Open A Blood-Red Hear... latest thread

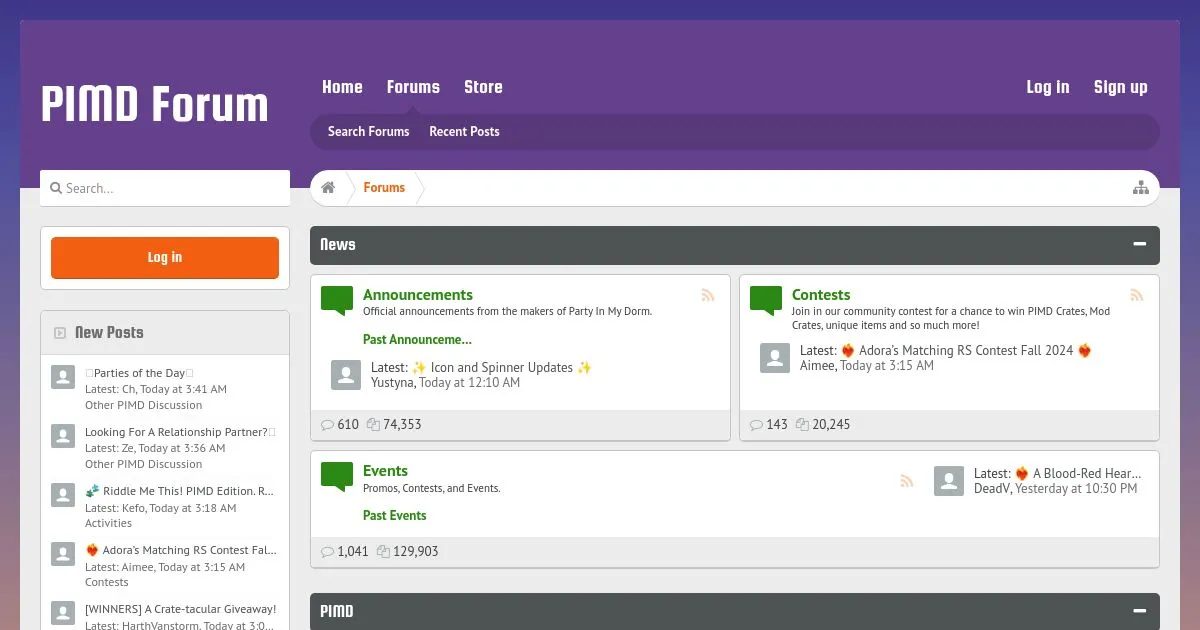(1078, 473)
